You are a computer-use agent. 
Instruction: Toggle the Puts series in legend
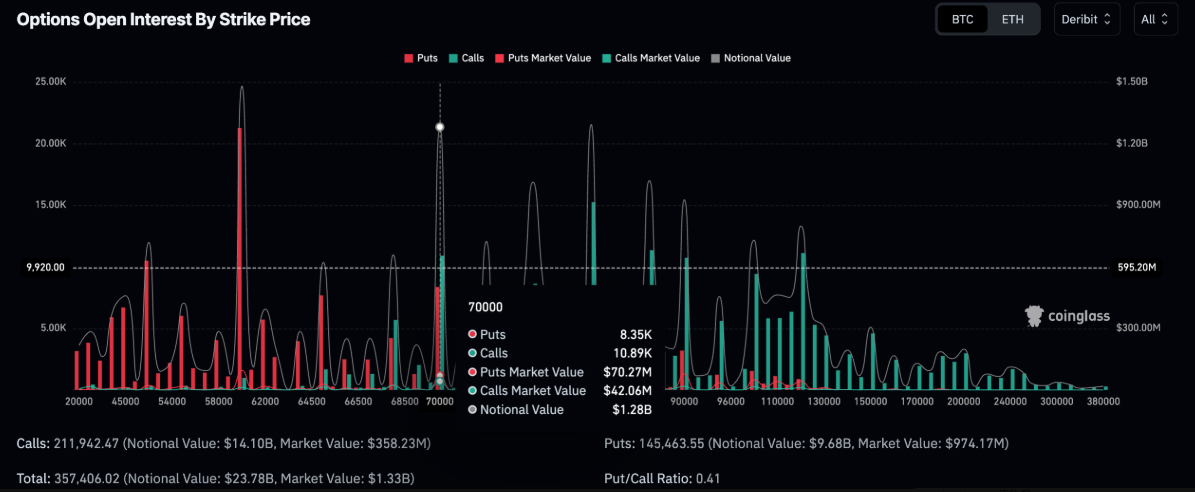[420, 58]
